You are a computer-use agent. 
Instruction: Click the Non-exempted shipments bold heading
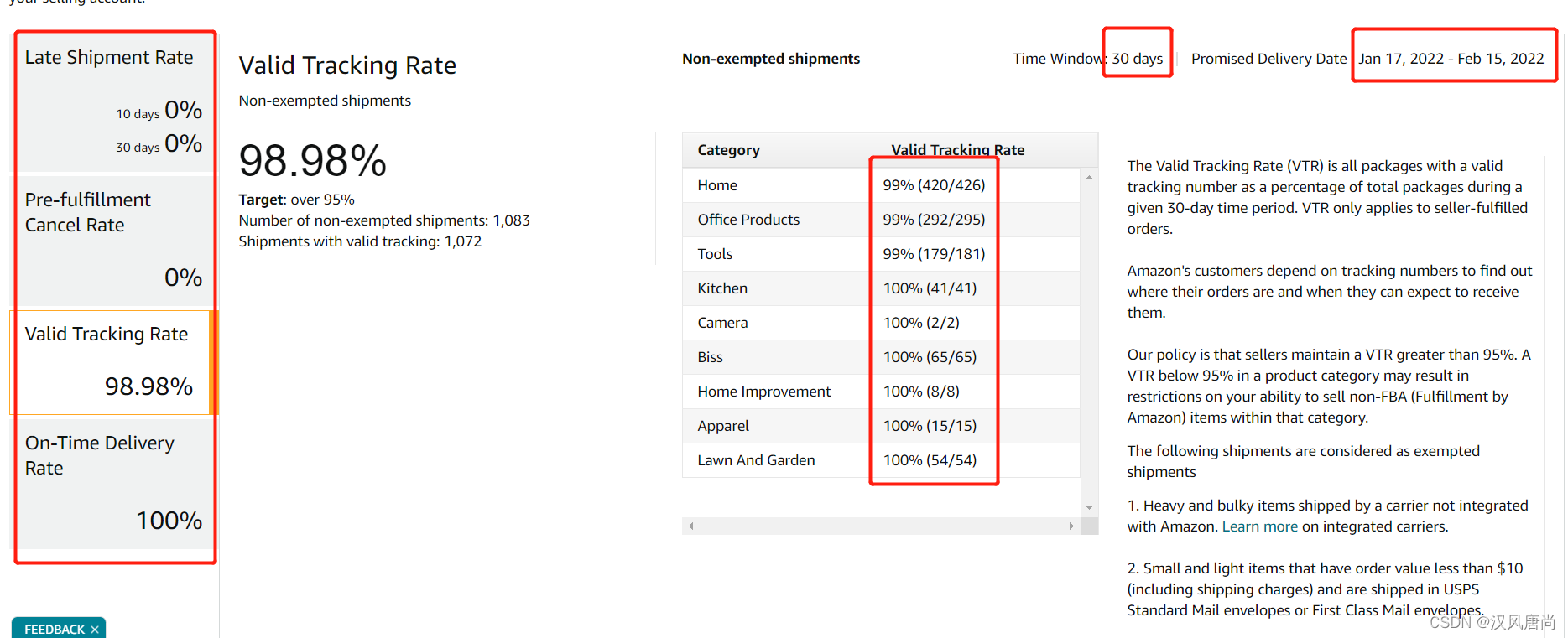pyautogui.click(x=771, y=59)
